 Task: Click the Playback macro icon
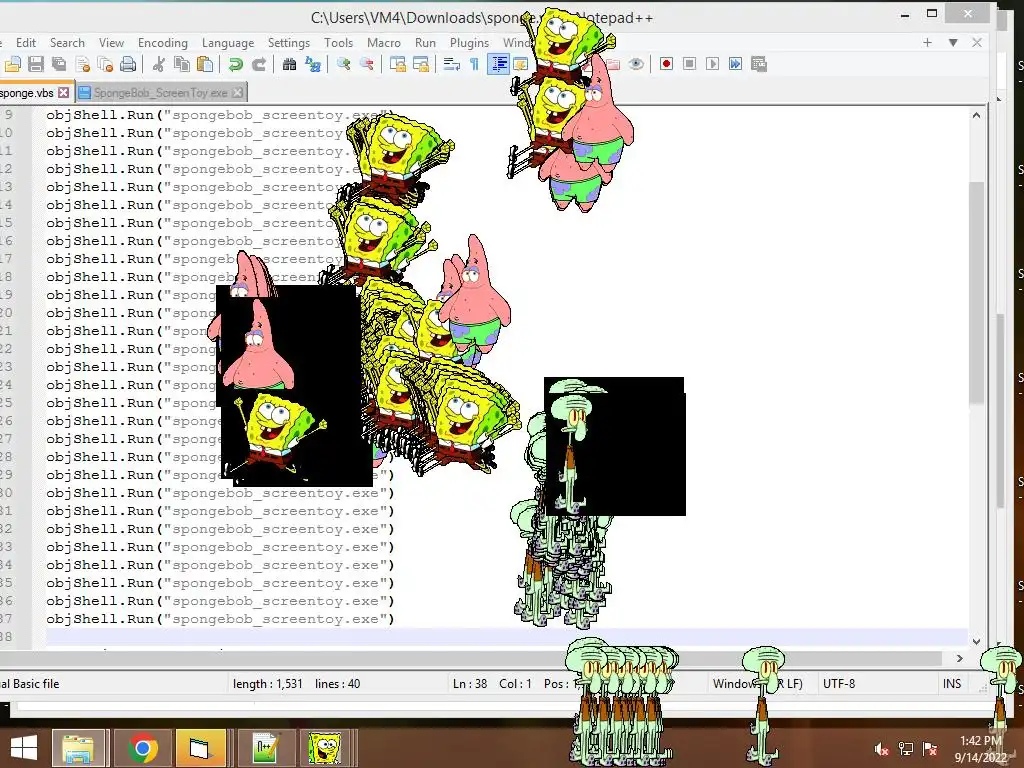(712, 64)
